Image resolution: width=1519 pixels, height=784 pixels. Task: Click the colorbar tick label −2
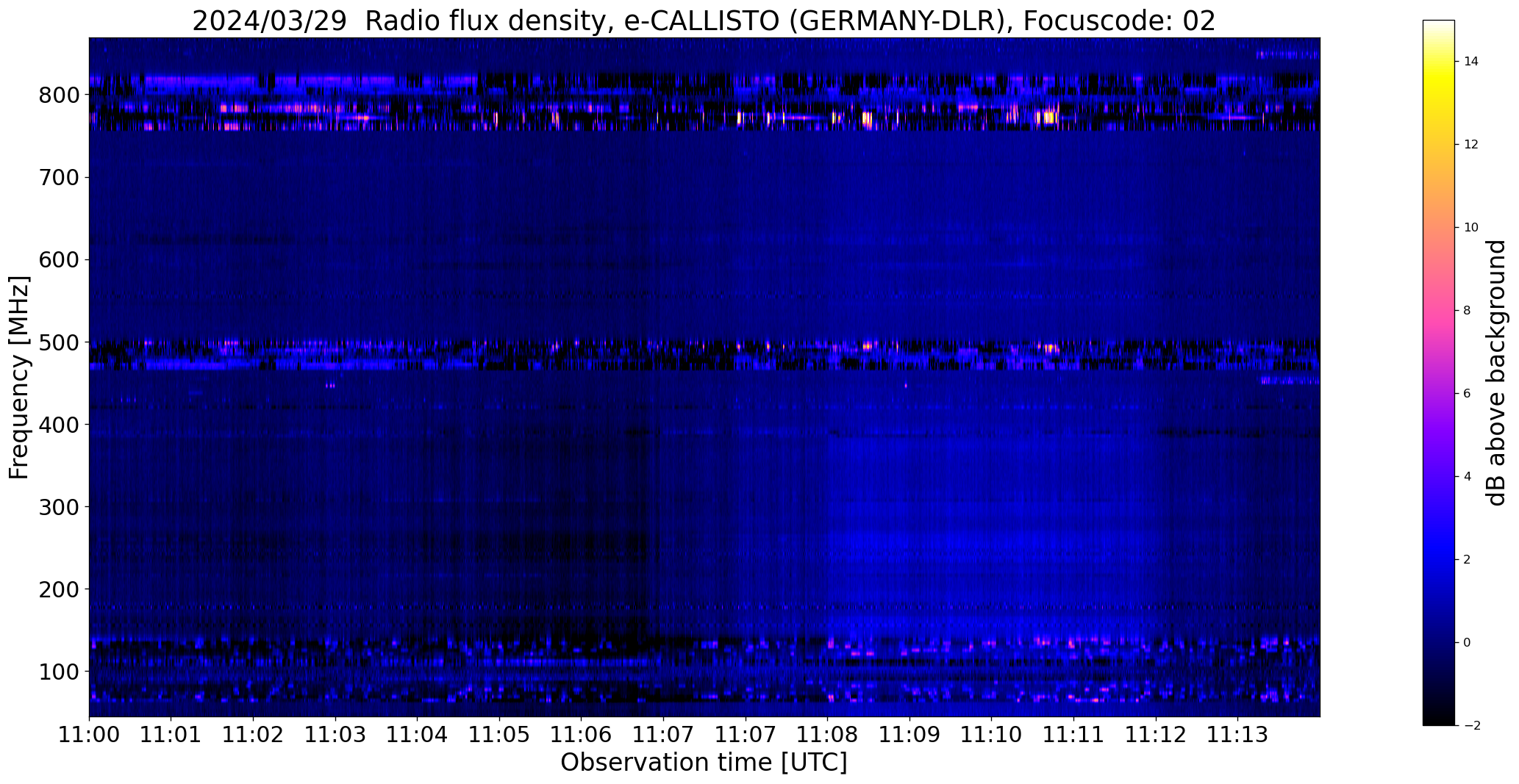click(1472, 726)
